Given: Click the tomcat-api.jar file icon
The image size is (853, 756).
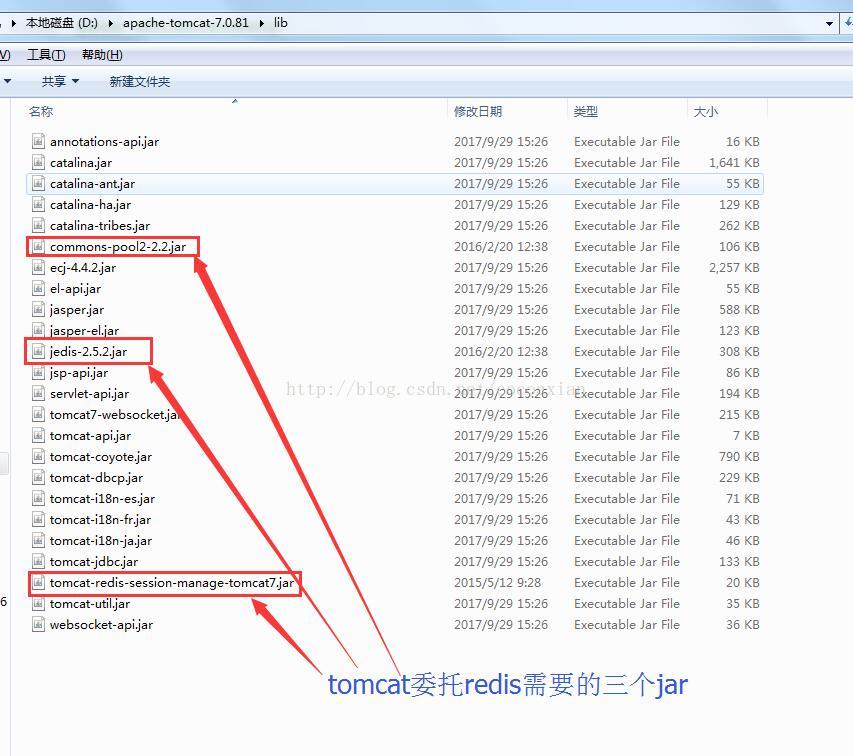Looking at the screenshot, I should tap(38, 436).
